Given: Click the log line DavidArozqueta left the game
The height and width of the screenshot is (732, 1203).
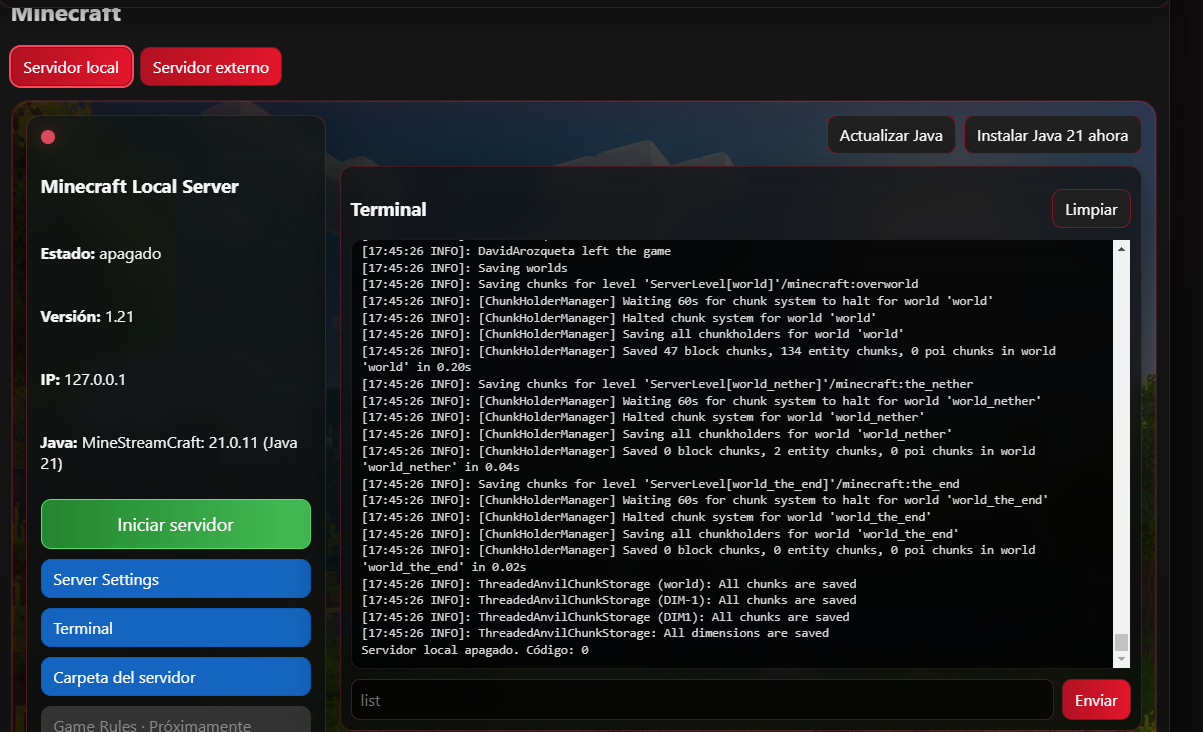Looking at the screenshot, I should coord(516,251).
